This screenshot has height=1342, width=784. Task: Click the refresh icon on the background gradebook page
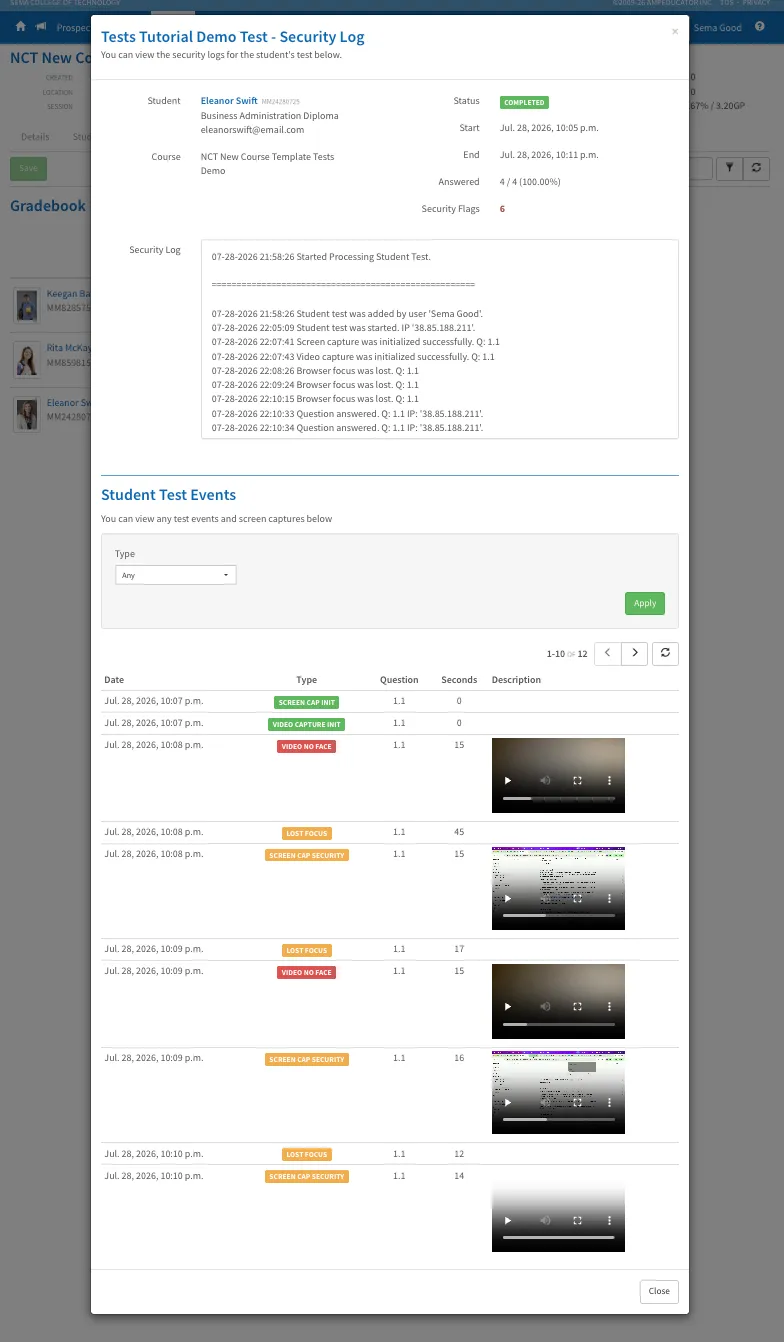point(757,168)
